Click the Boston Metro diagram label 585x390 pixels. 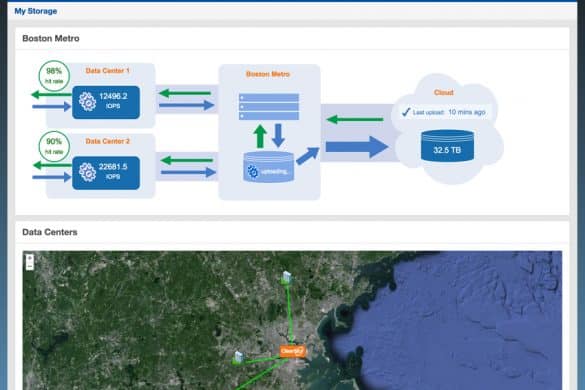tap(268, 74)
